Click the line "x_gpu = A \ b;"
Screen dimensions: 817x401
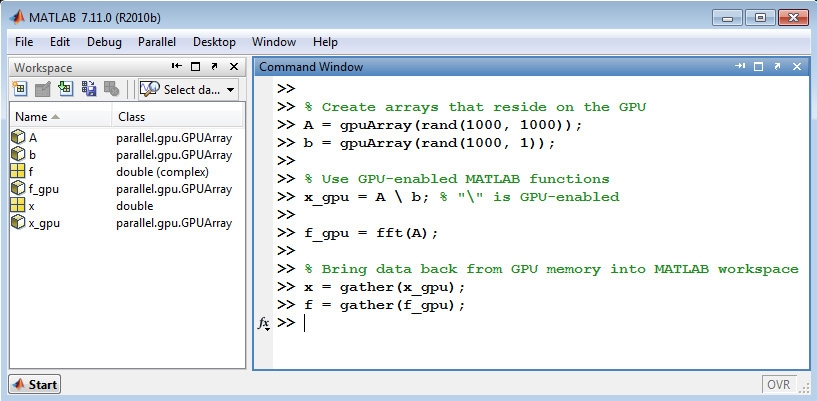pyautogui.click(x=367, y=197)
